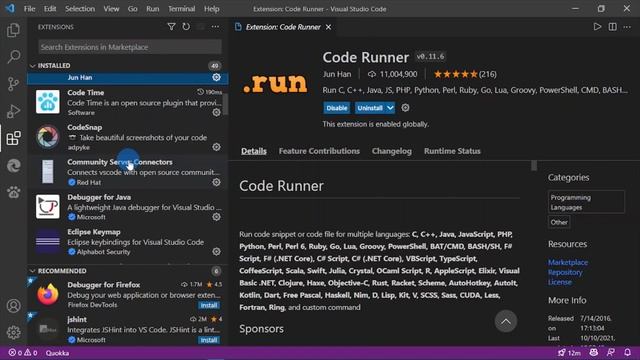The height and width of the screenshot is (360, 640).
Task: Click the extensions list scrollbar
Action: (225, 104)
